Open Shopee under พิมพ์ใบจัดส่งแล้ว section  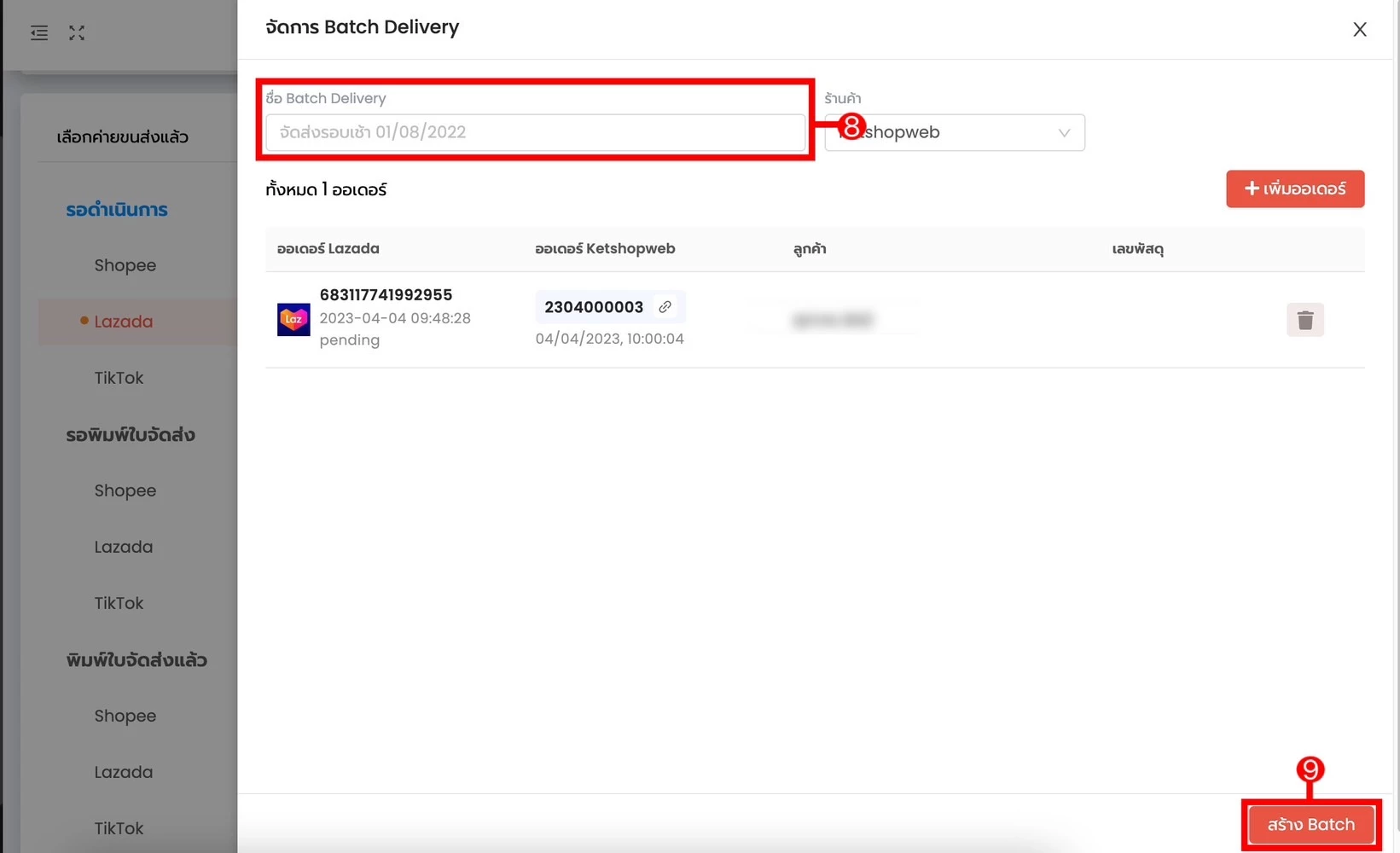[125, 716]
